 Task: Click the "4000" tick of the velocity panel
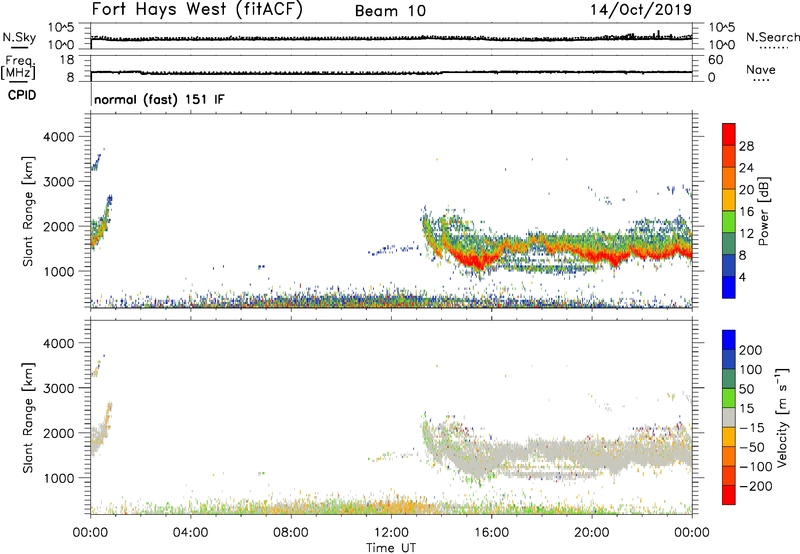coord(59,343)
